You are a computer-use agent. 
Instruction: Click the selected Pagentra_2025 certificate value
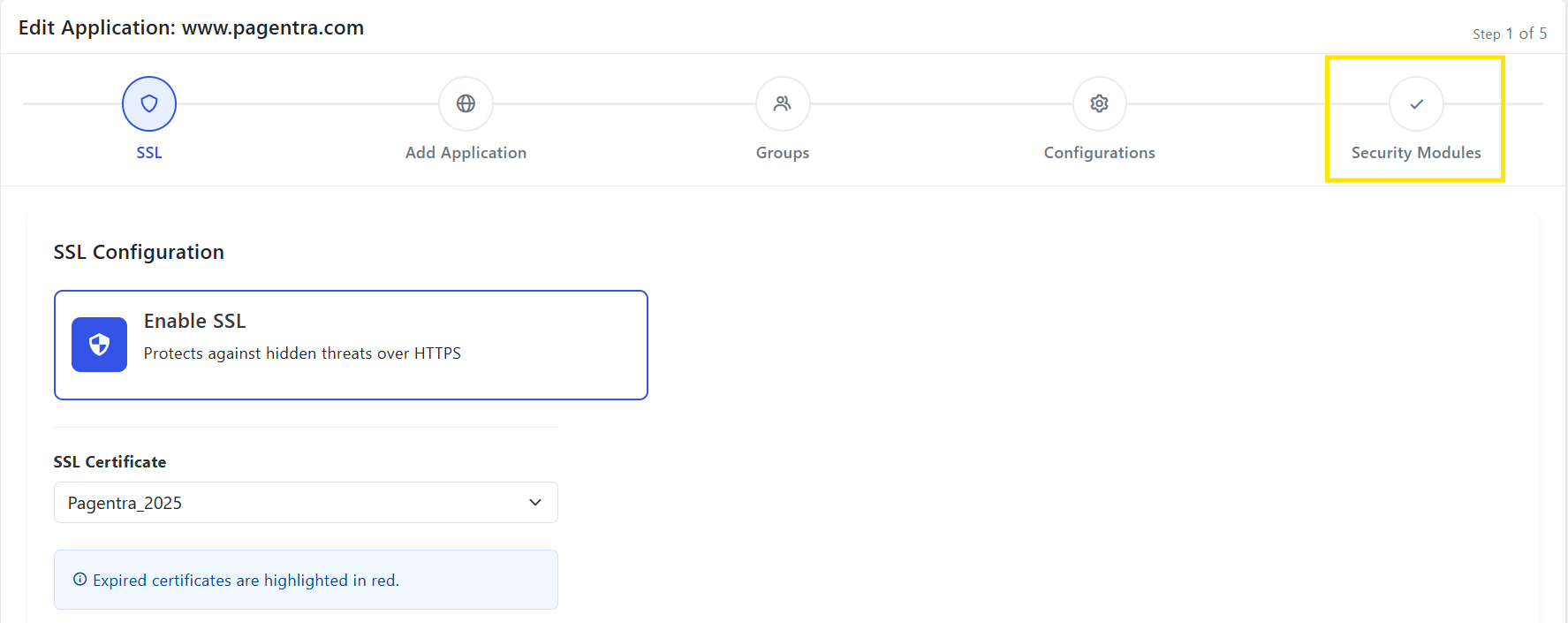125,503
